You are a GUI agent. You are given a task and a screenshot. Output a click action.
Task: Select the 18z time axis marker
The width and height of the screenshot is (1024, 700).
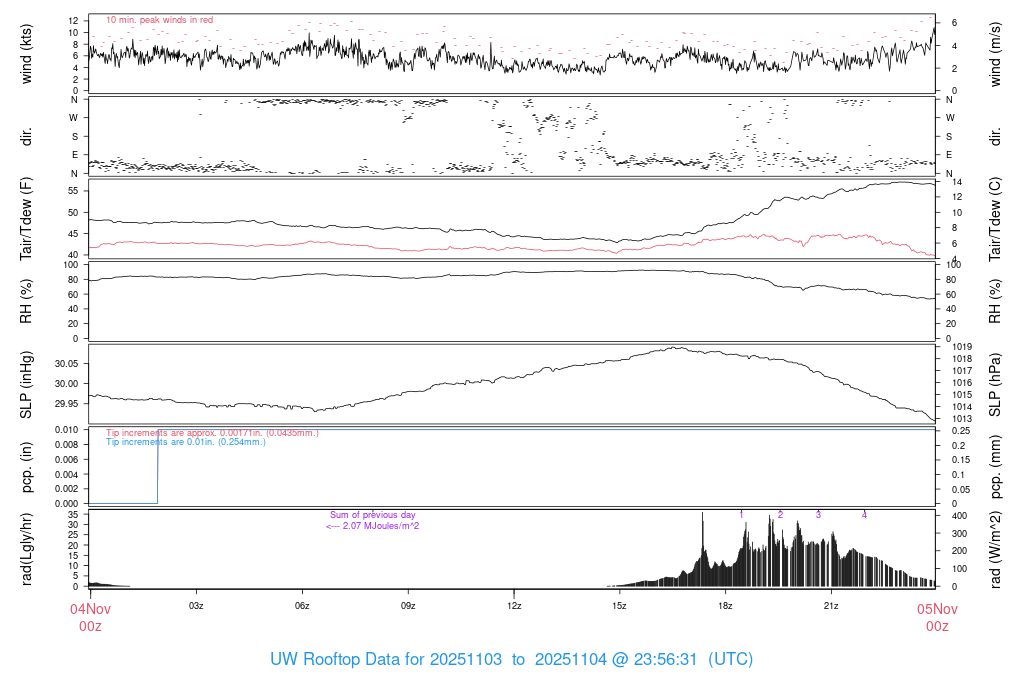tap(725, 606)
